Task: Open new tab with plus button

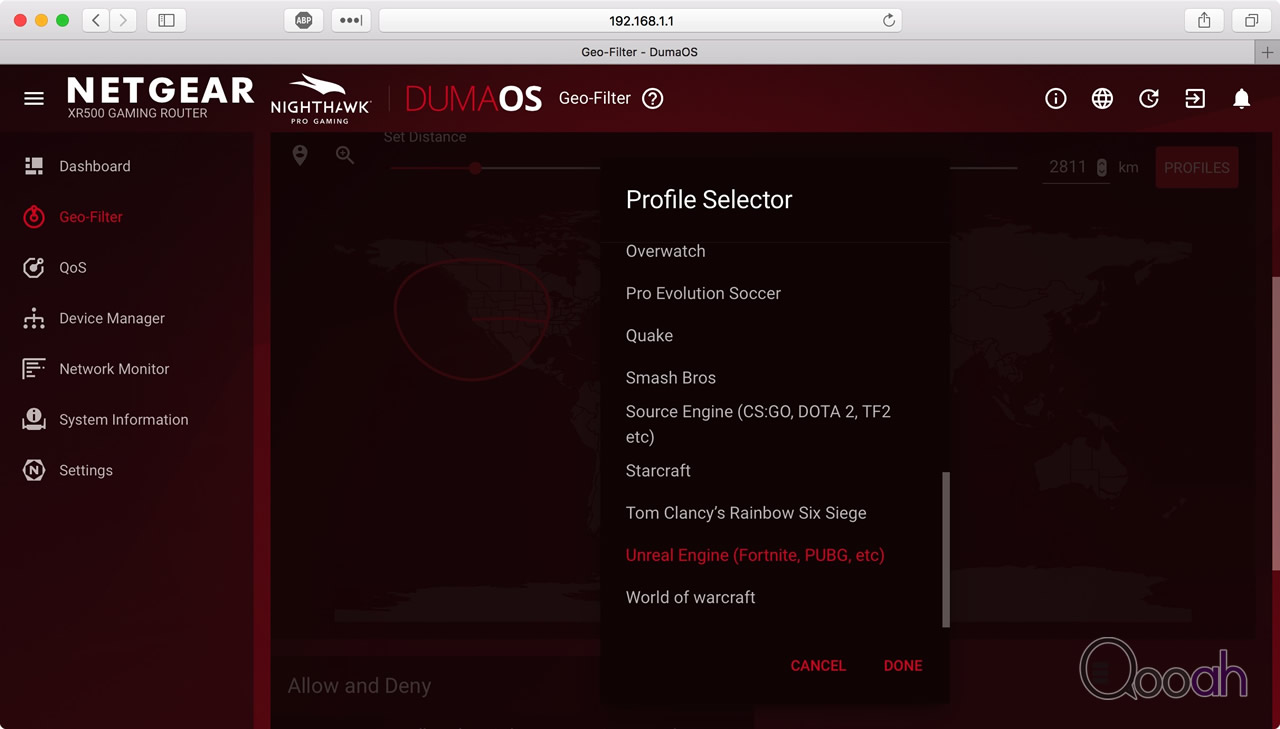Action: click(x=1268, y=52)
